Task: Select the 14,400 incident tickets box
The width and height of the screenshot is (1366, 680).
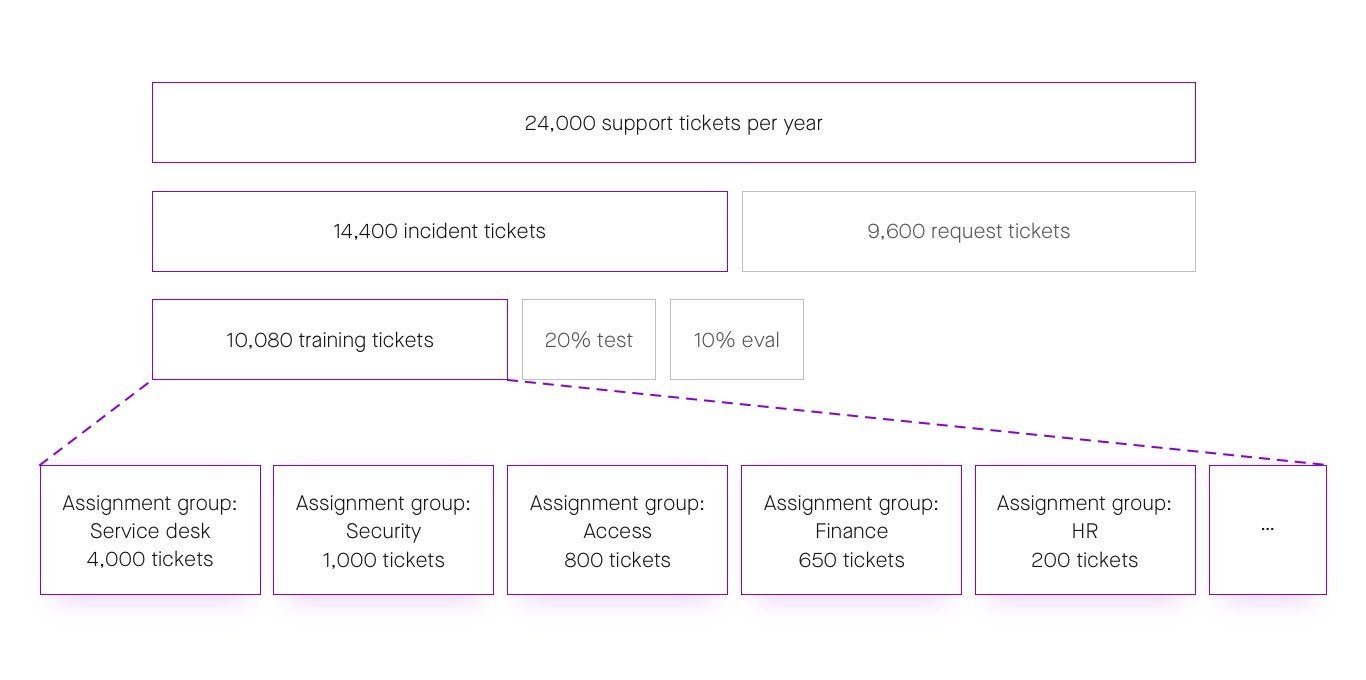Action: [439, 231]
